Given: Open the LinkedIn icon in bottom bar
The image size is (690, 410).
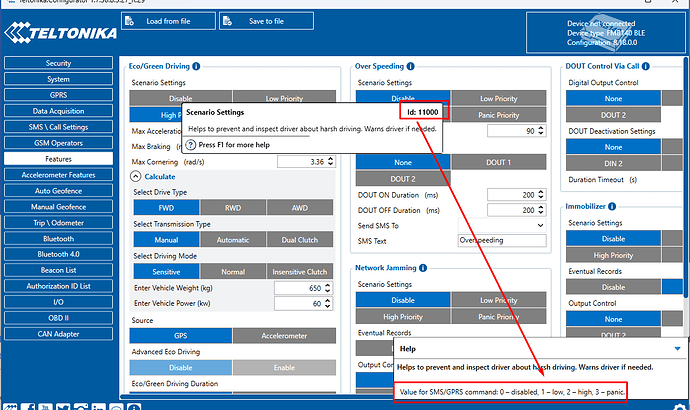Looking at the screenshot, I should click(x=99, y=407).
